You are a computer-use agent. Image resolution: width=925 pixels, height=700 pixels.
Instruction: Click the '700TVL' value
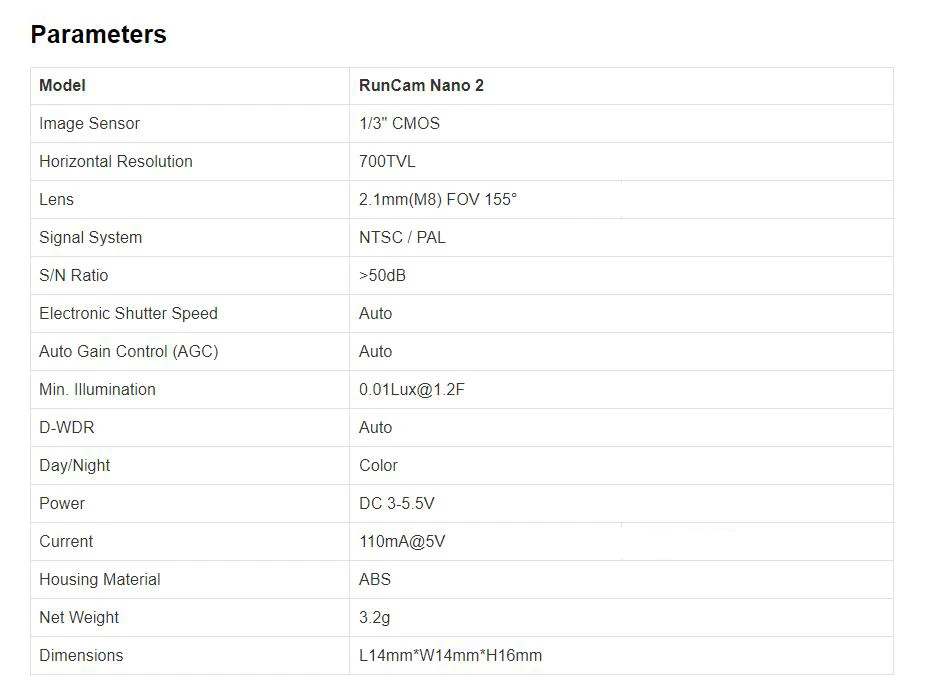coord(387,162)
